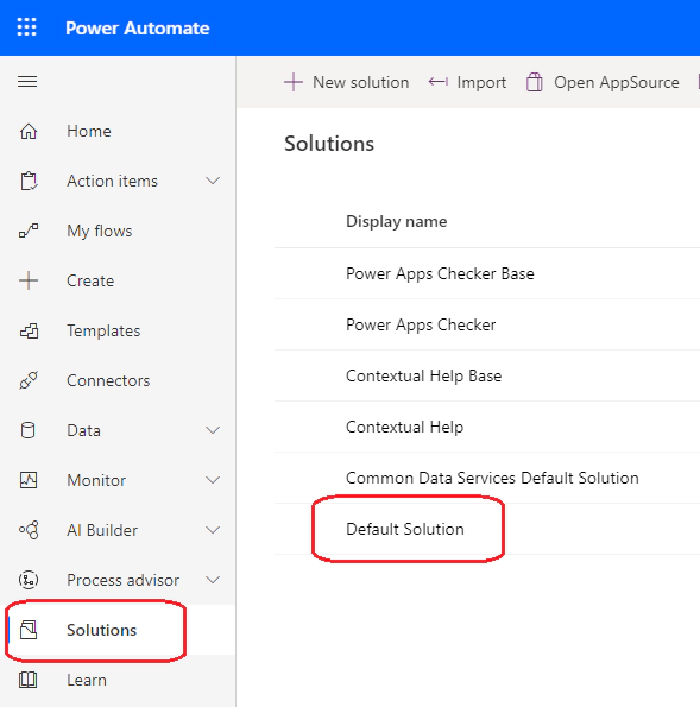Expand the Data section chevron
The width and height of the screenshot is (700, 707).
pos(212,431)
